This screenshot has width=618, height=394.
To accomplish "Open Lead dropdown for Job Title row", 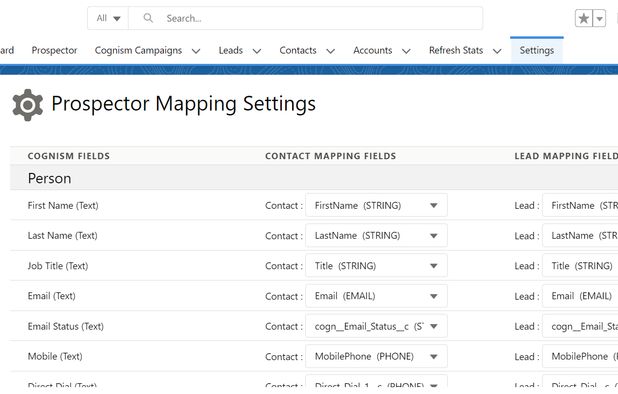I will [580, 266].
